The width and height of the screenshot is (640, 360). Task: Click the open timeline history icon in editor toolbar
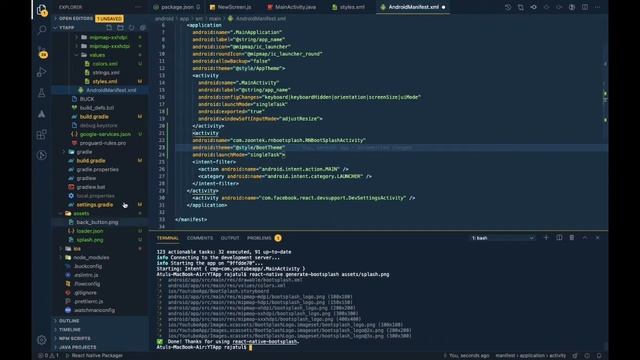click(508, 7)
